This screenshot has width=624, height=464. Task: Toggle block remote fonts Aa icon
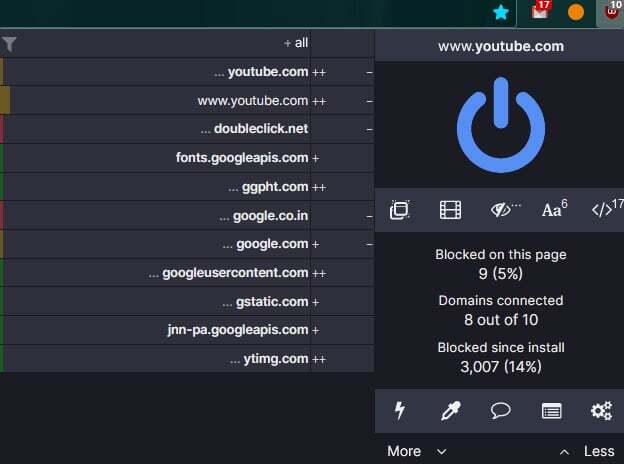(x=554, y=209)
